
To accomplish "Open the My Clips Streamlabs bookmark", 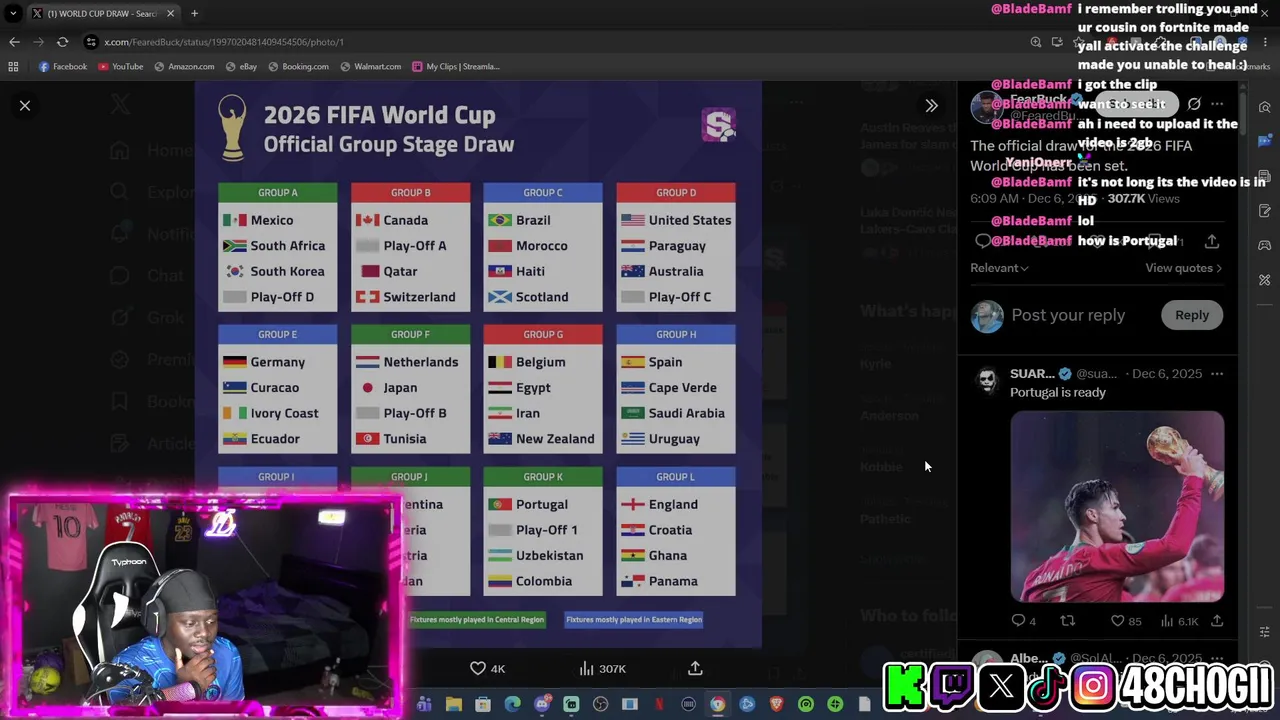I will point(455,67).
